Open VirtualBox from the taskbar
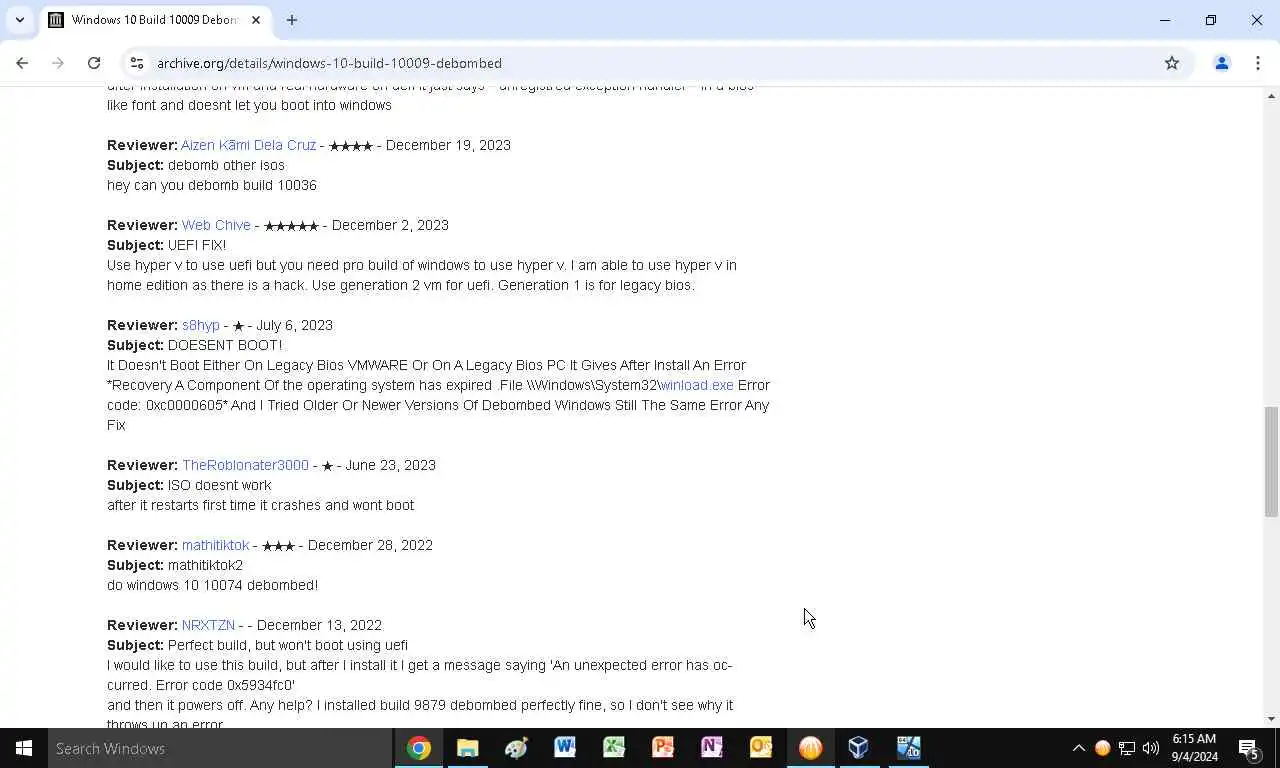1280x768 pixels. point(859,748)
